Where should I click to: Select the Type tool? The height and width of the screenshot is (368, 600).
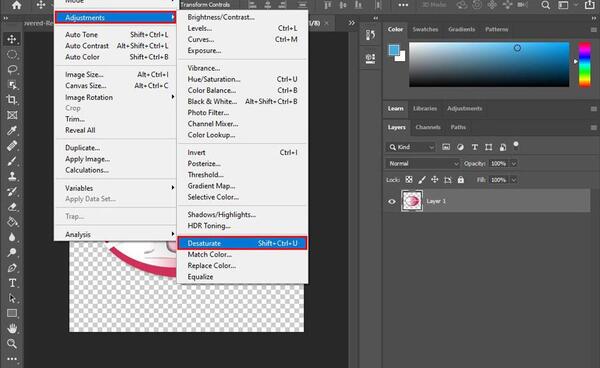(x=12, y=283)
